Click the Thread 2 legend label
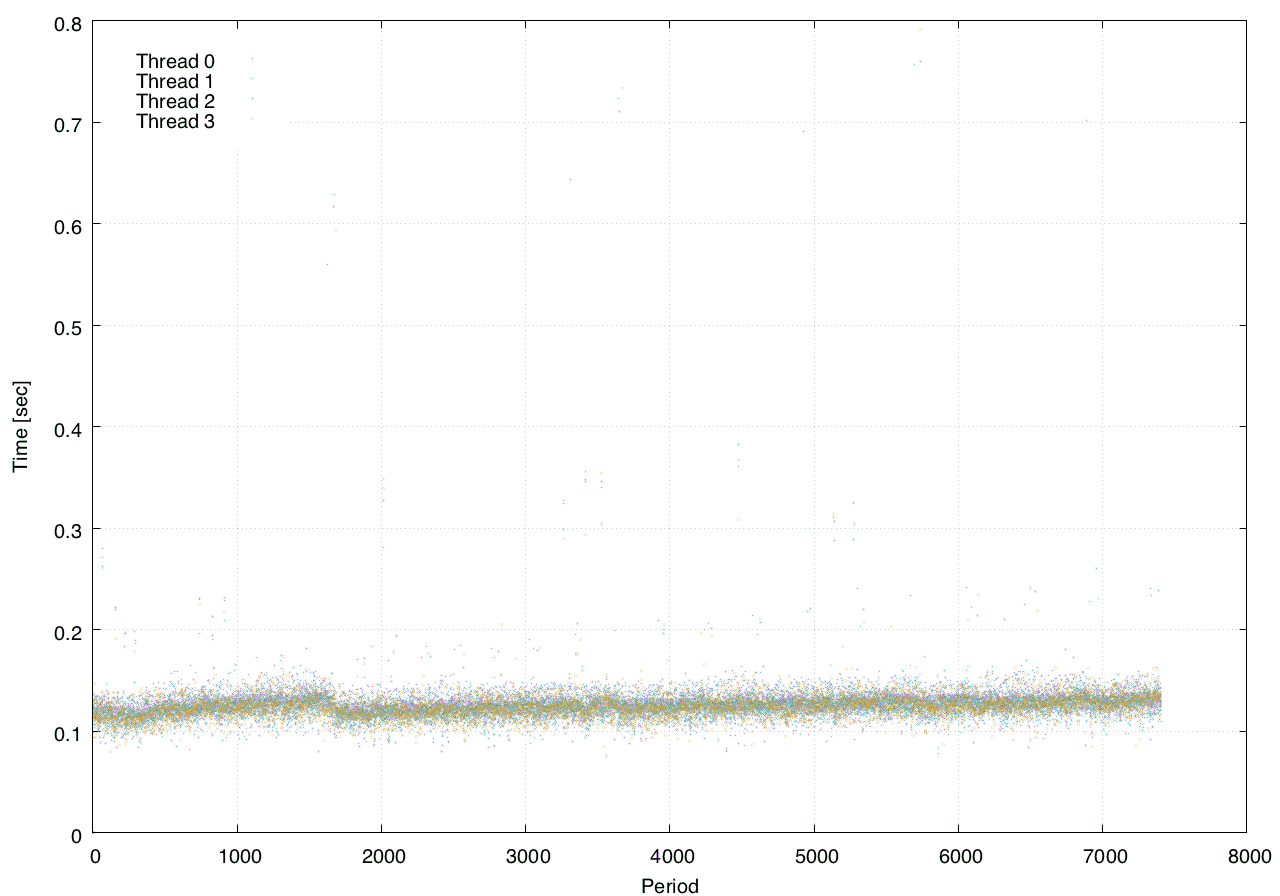The image size is (1280, 896). (x=175, y=102)
